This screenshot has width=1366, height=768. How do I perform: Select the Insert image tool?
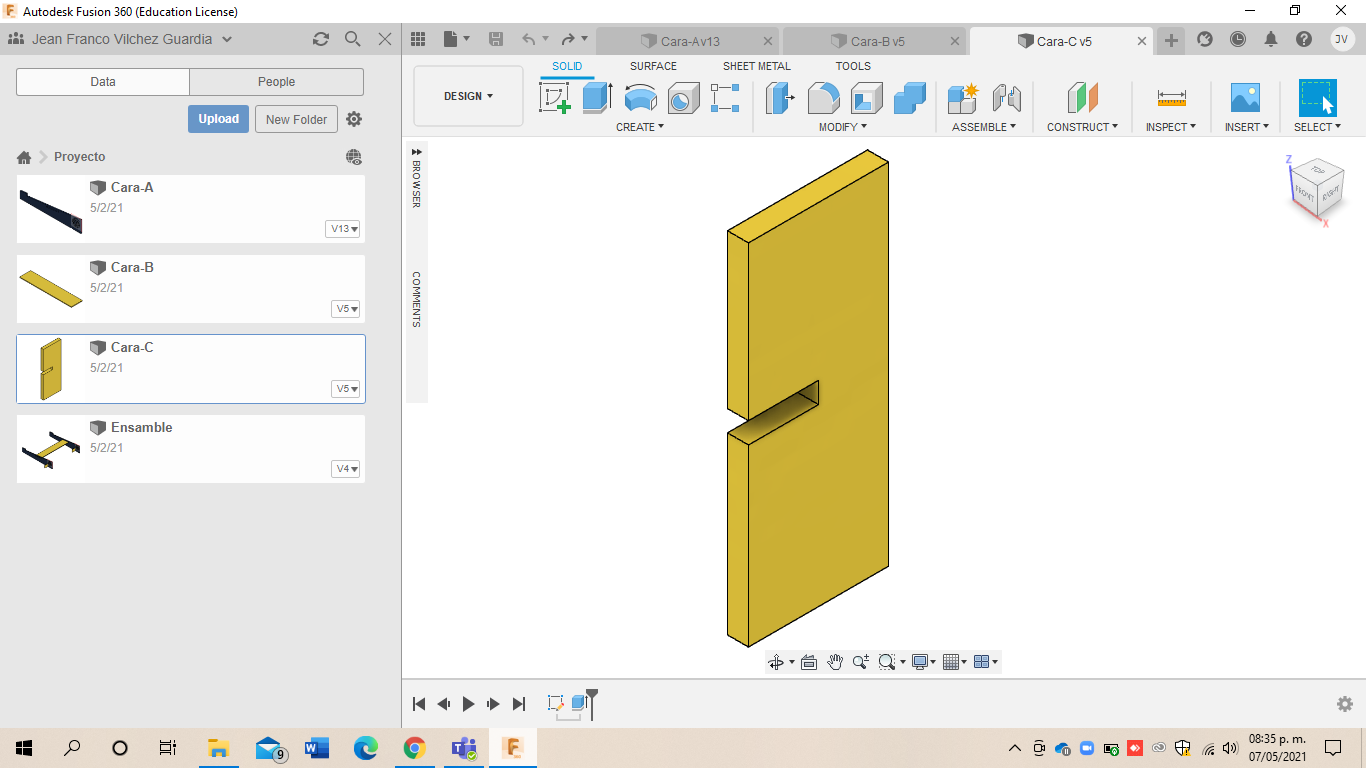(1245, 98)
